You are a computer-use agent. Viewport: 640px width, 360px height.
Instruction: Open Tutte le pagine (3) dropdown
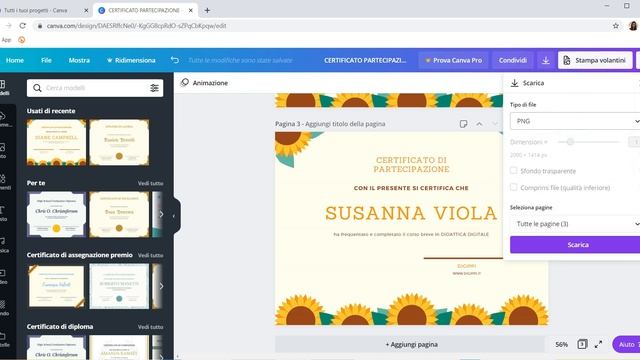(575, 224)
